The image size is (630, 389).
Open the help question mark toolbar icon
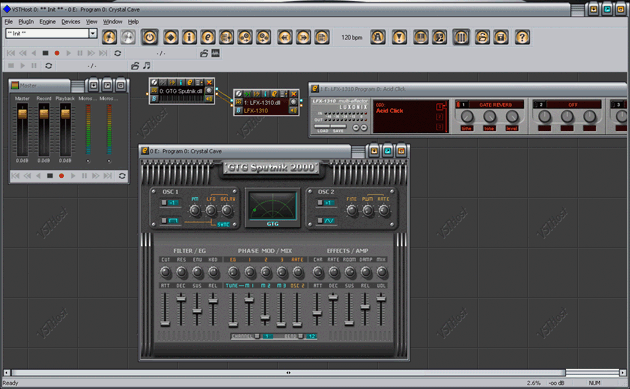tap(522, 37)
